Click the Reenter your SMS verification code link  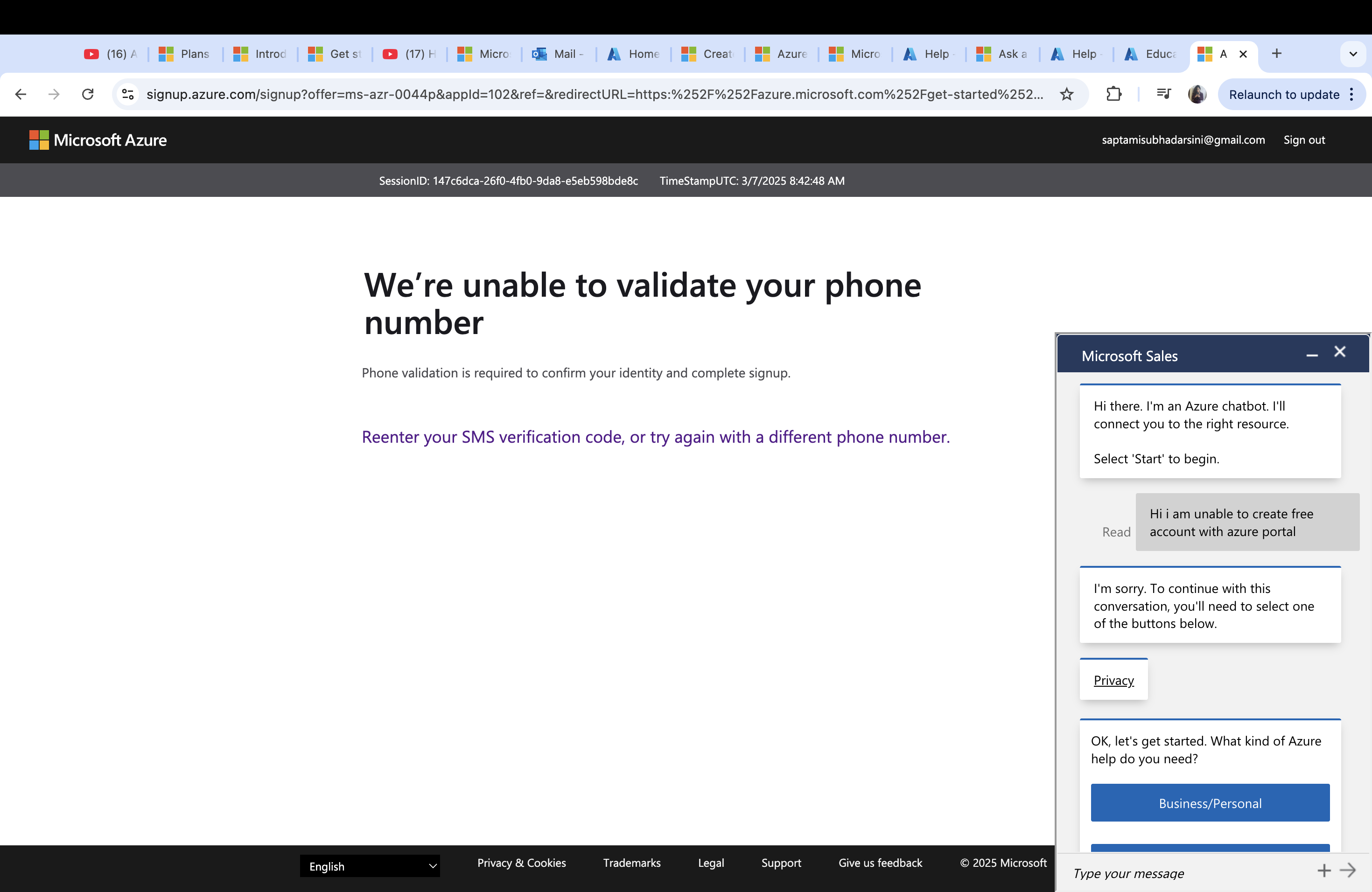pos(656,437)
